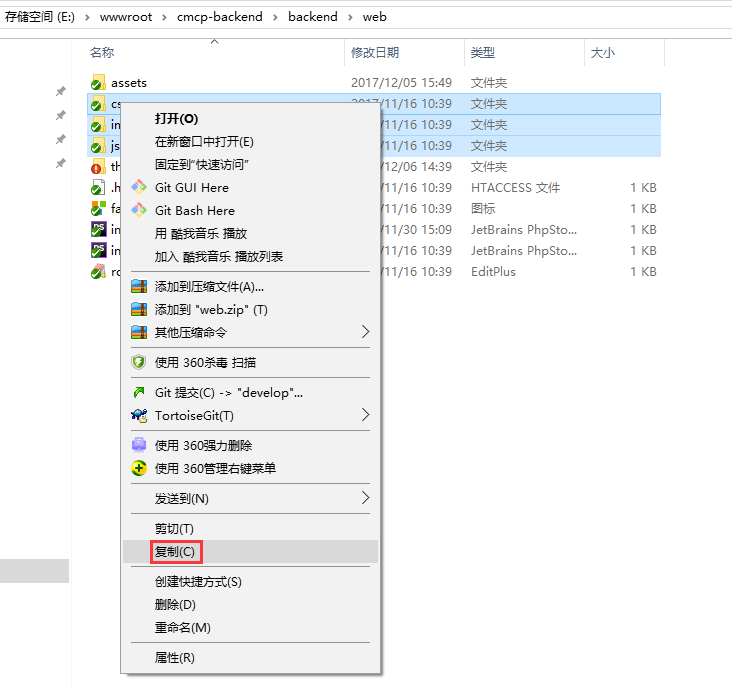Image resolution: width=732 pixels, height=690 pixels.
Task: Click the Git GUI Here icon
Action: click(139, 187)
